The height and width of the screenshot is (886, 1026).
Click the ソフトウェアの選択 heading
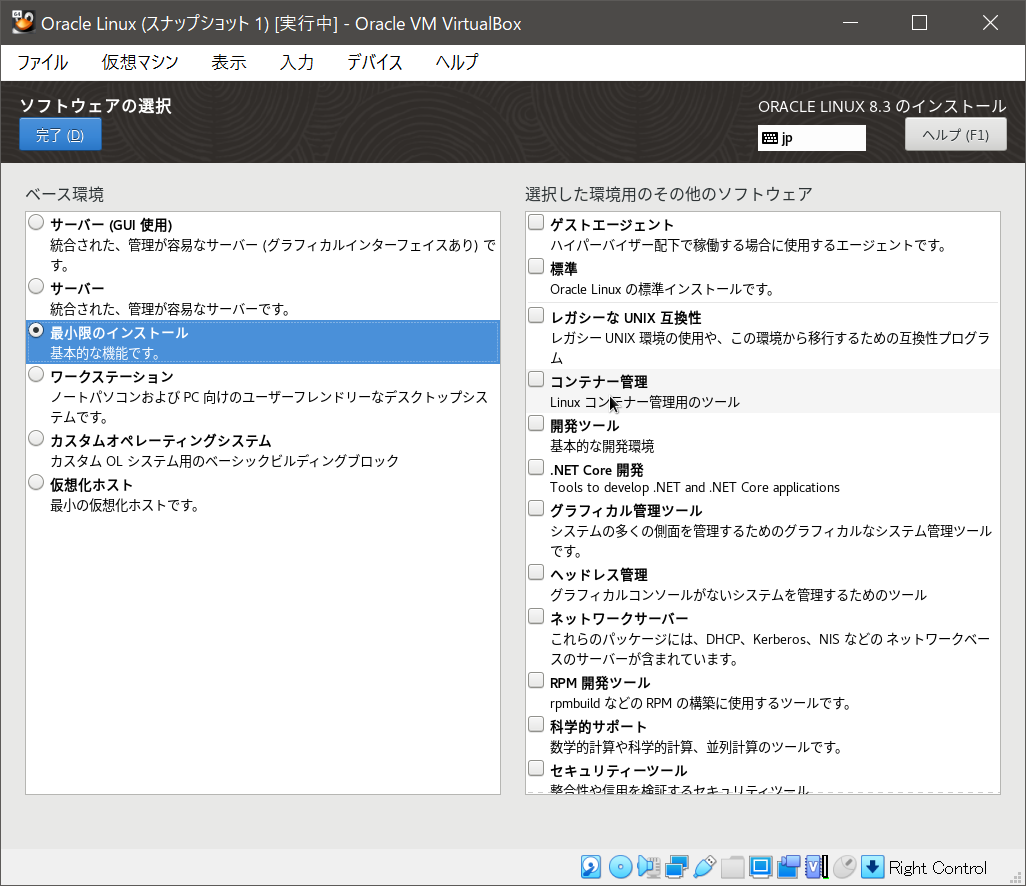point(96,105)
